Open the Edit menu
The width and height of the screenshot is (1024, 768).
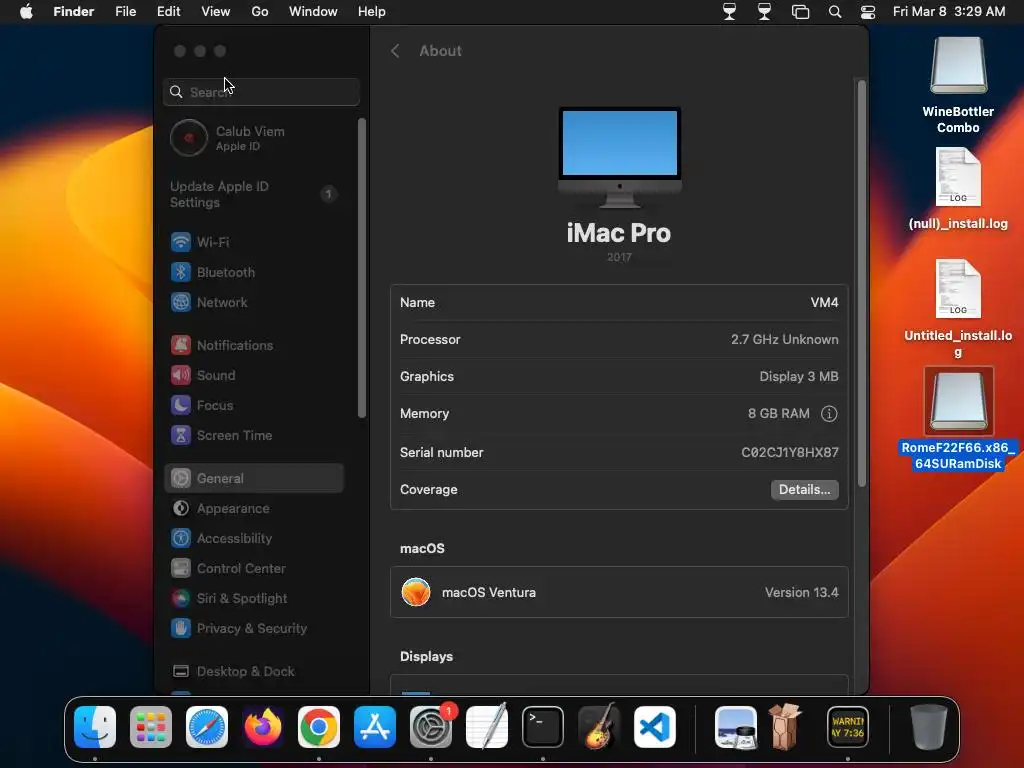pos(168,12)
